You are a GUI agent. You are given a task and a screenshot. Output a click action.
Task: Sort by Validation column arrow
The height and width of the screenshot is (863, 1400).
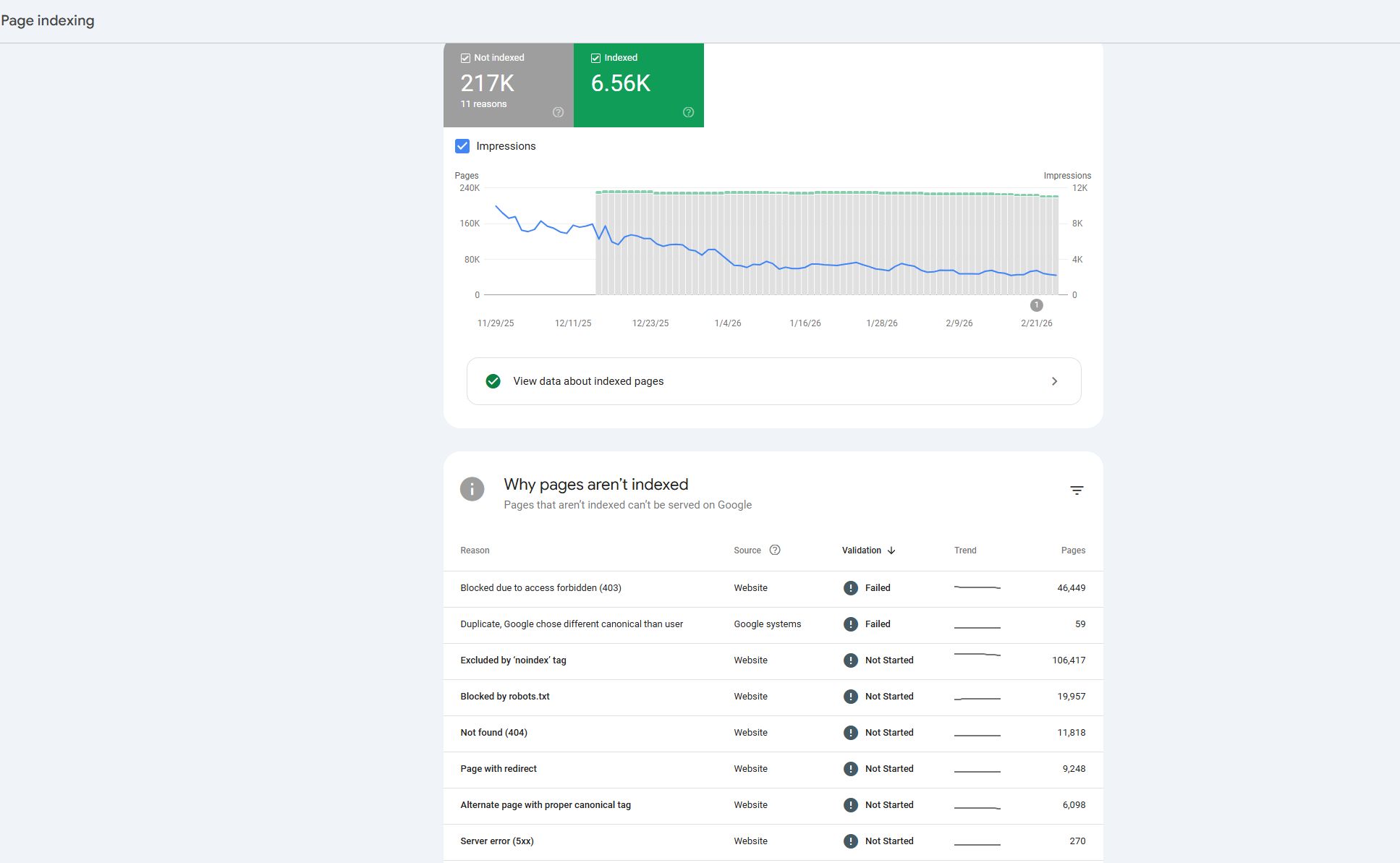pyautogui.click(x=891, y=550)
